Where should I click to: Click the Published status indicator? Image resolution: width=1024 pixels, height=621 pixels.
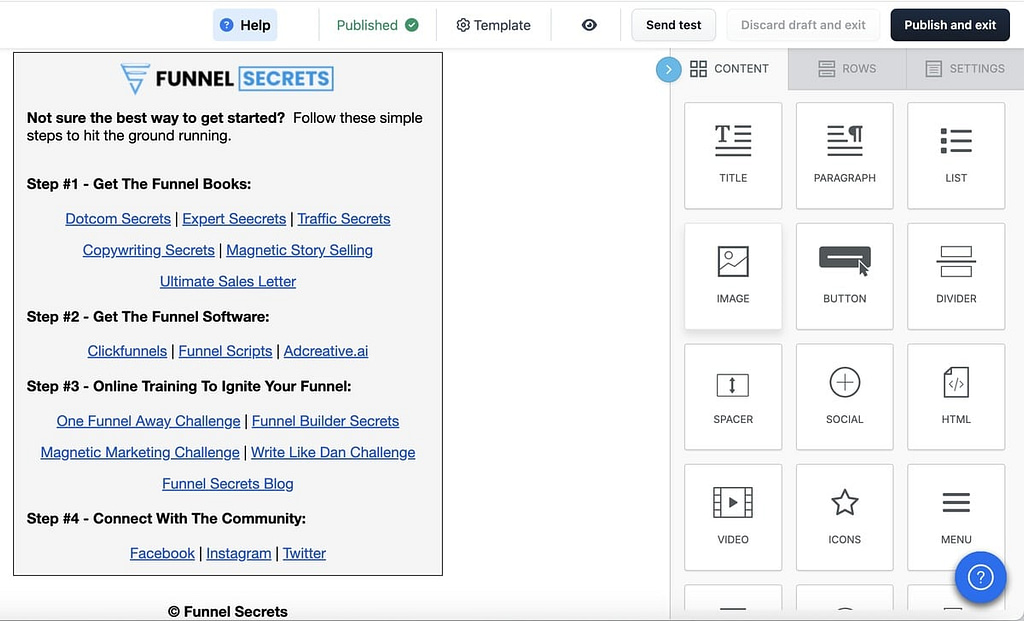pos(377,25)
